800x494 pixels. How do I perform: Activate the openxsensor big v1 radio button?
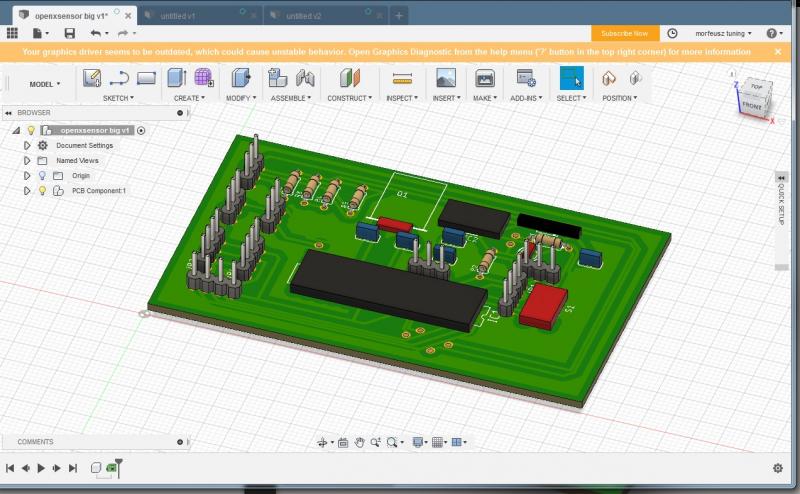pos(141,130)
